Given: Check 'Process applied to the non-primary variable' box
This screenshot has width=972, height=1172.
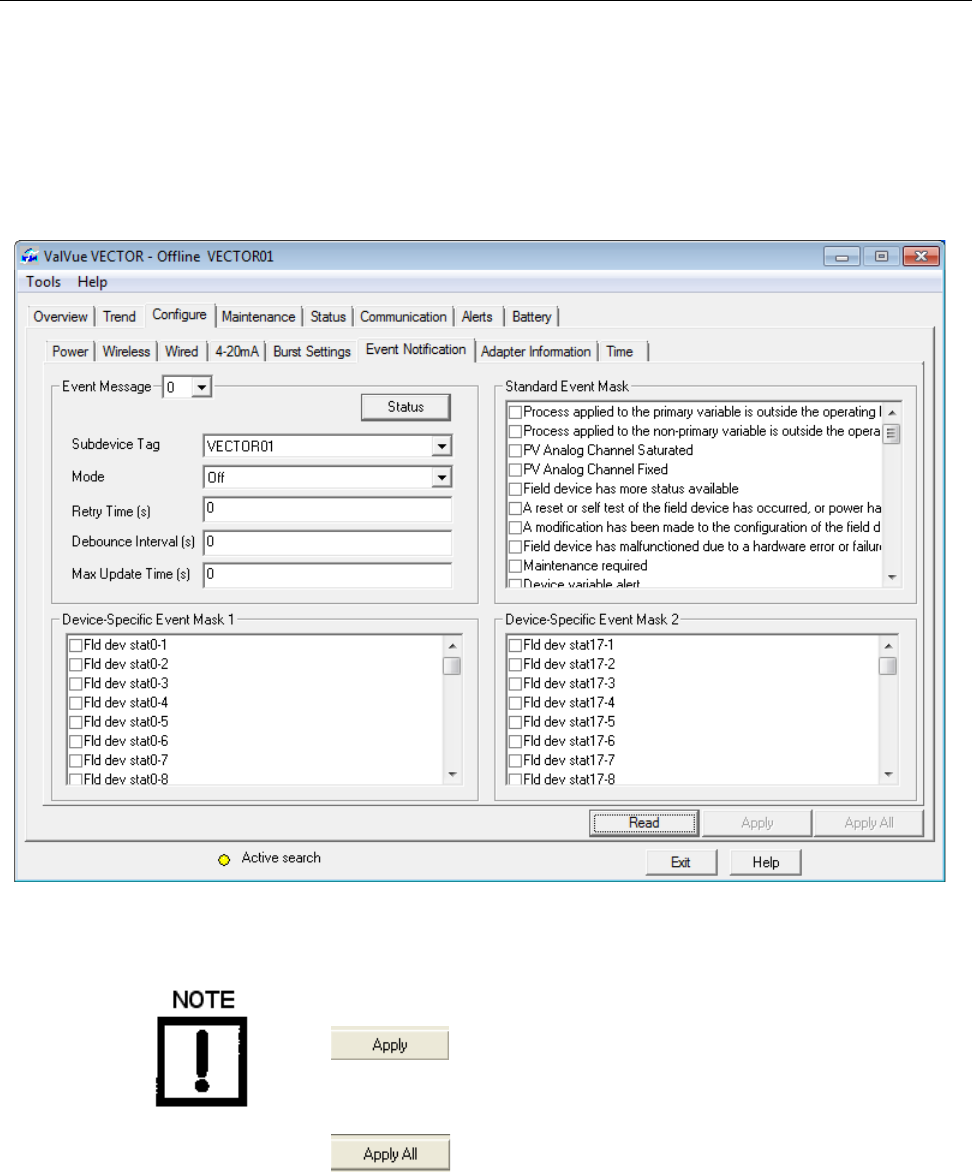Looking at the screenshot, I should [515, 431].
